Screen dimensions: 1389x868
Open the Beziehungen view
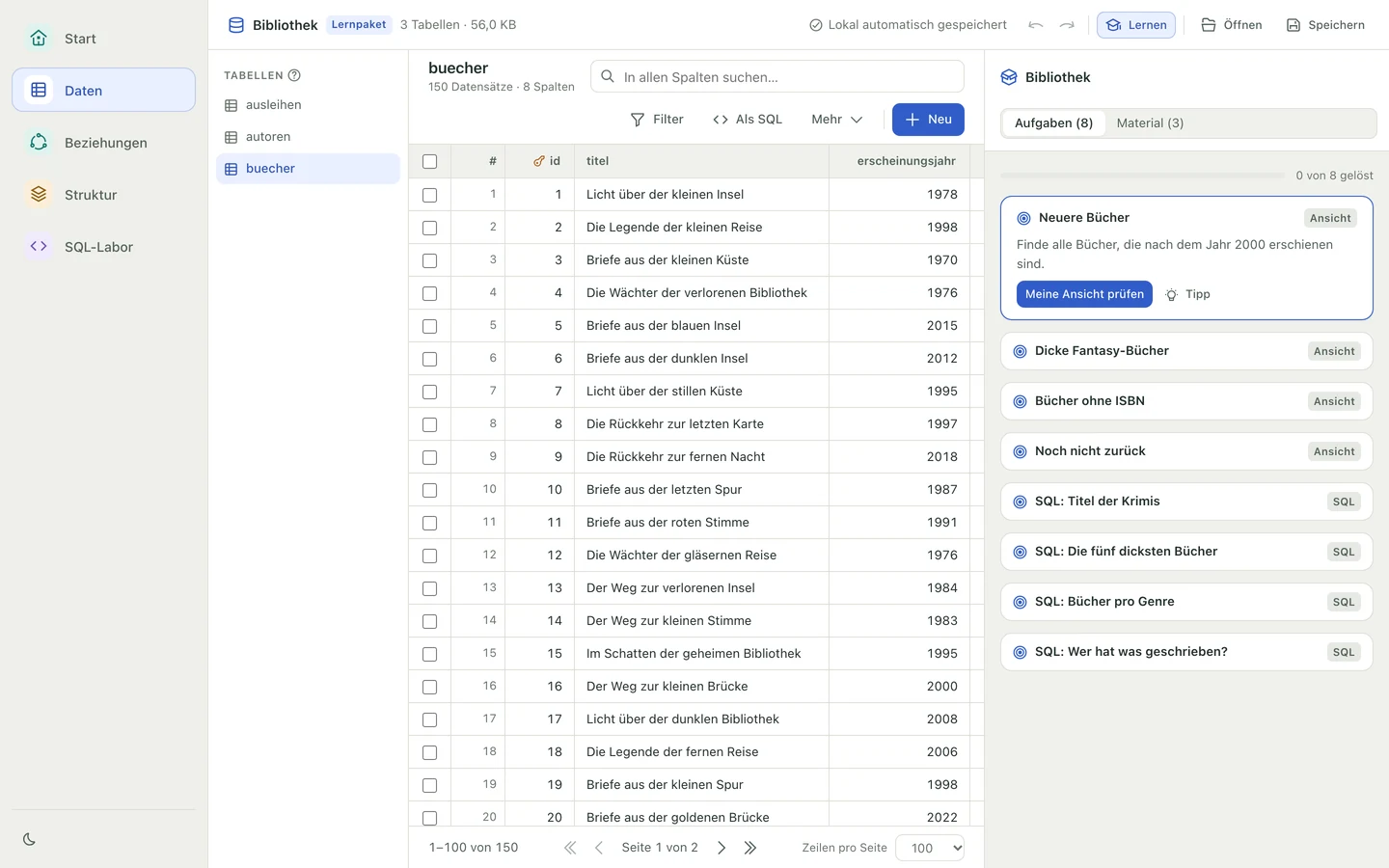click(x=104, y=143)
